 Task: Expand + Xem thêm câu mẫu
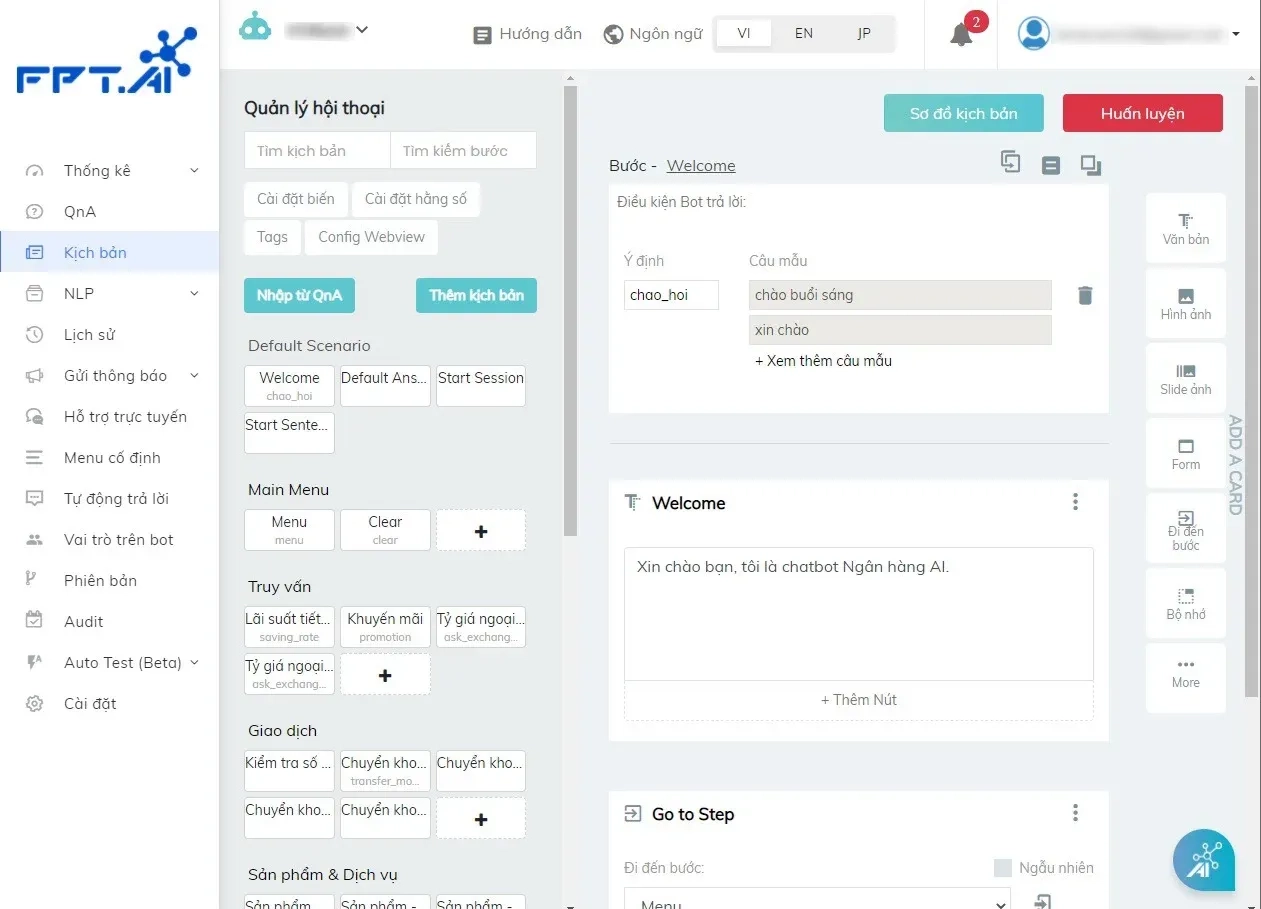click(823, 361)
